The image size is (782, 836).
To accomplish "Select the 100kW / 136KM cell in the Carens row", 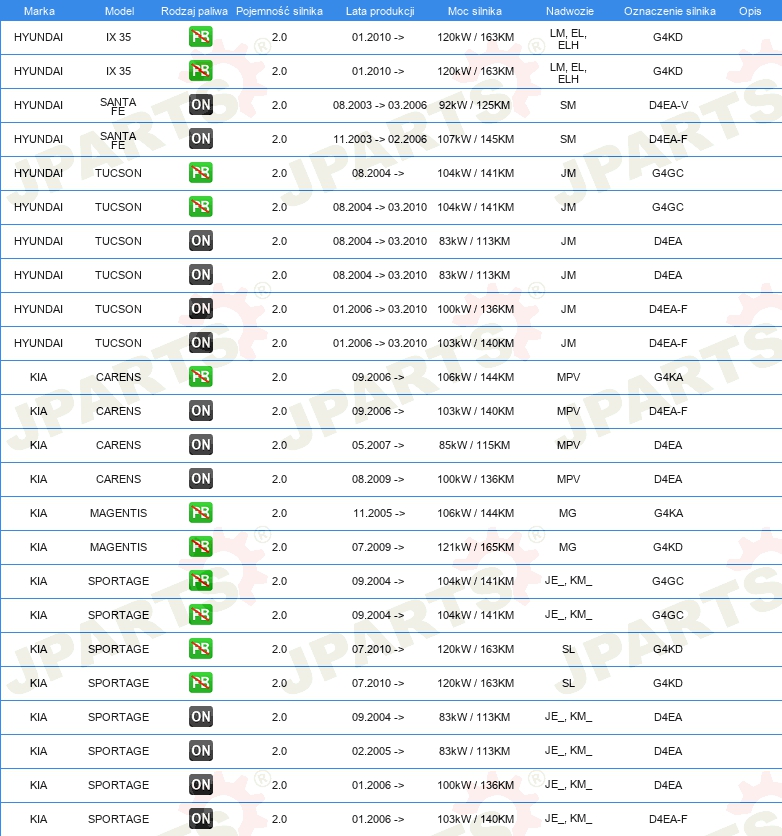I will tap(475, 479).
